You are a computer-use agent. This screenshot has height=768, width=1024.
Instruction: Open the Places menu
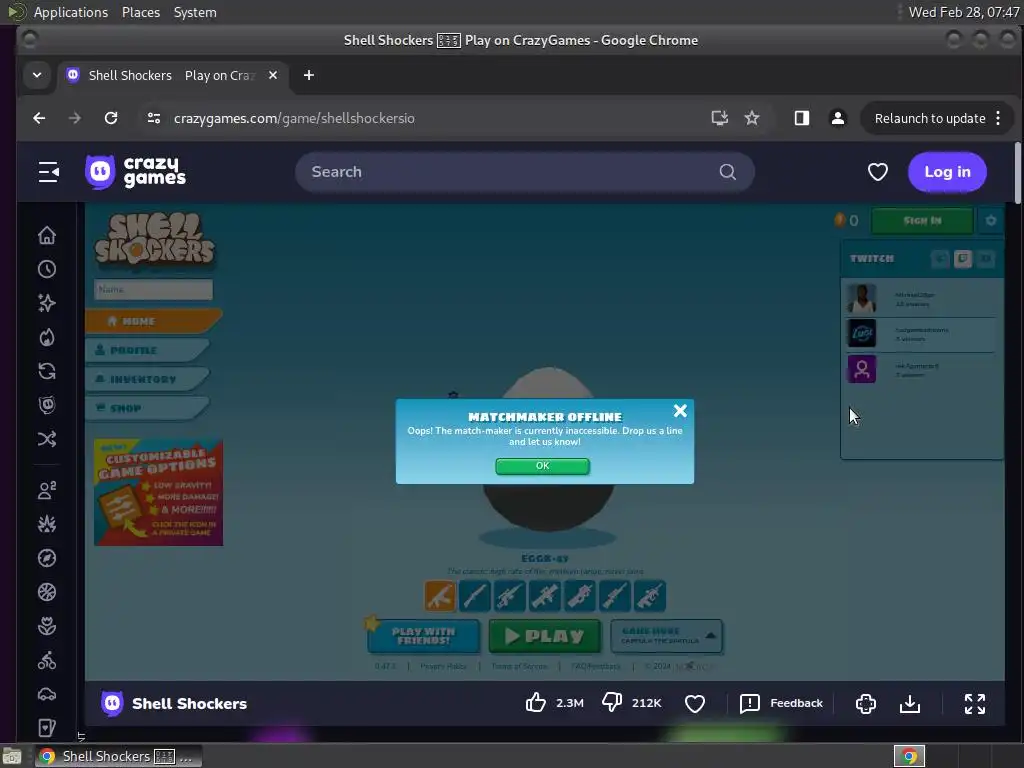[x=140, y=12]
